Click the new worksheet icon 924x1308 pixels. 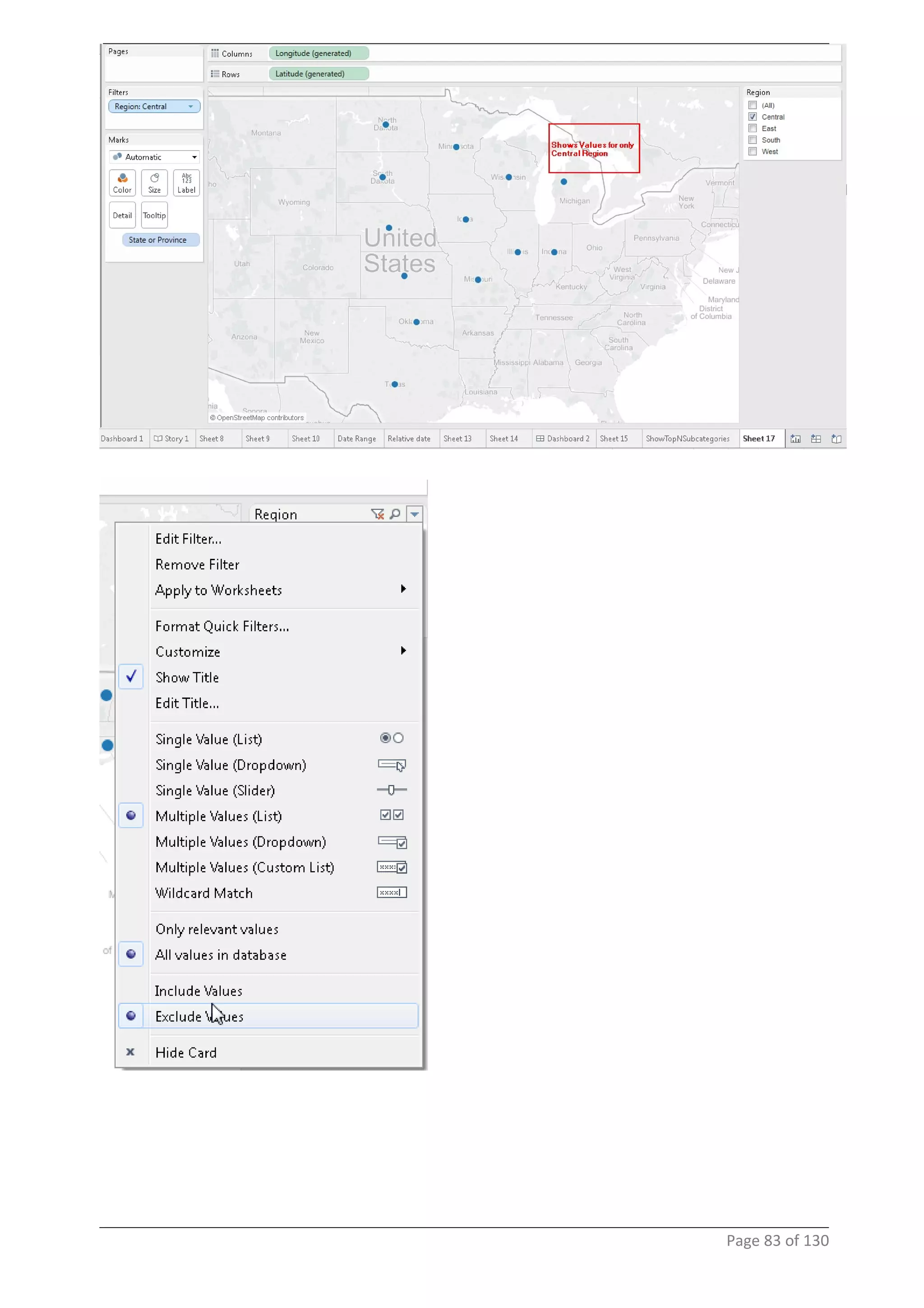795,439
